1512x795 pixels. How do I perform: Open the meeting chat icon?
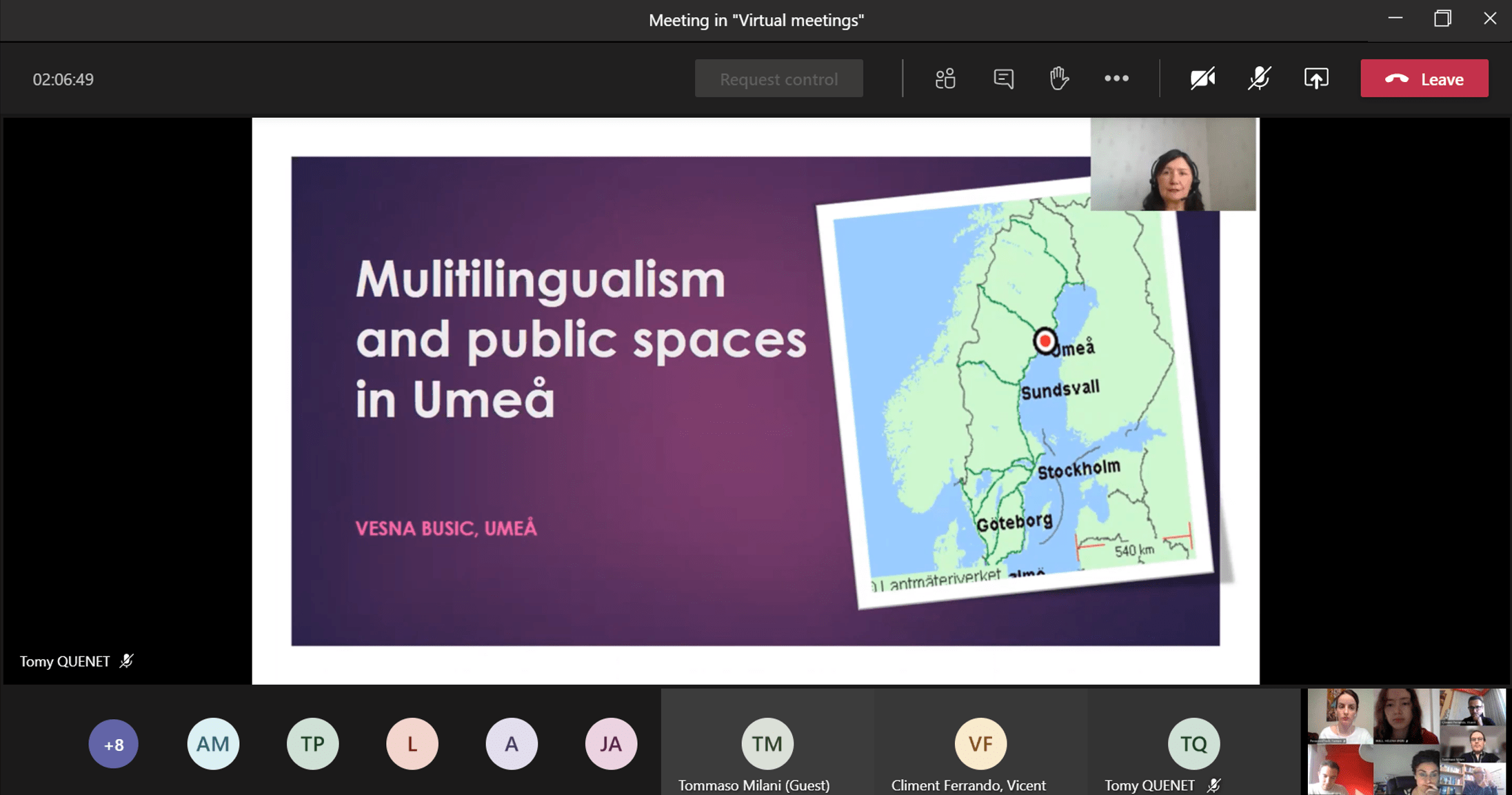tap(1003, 79)
